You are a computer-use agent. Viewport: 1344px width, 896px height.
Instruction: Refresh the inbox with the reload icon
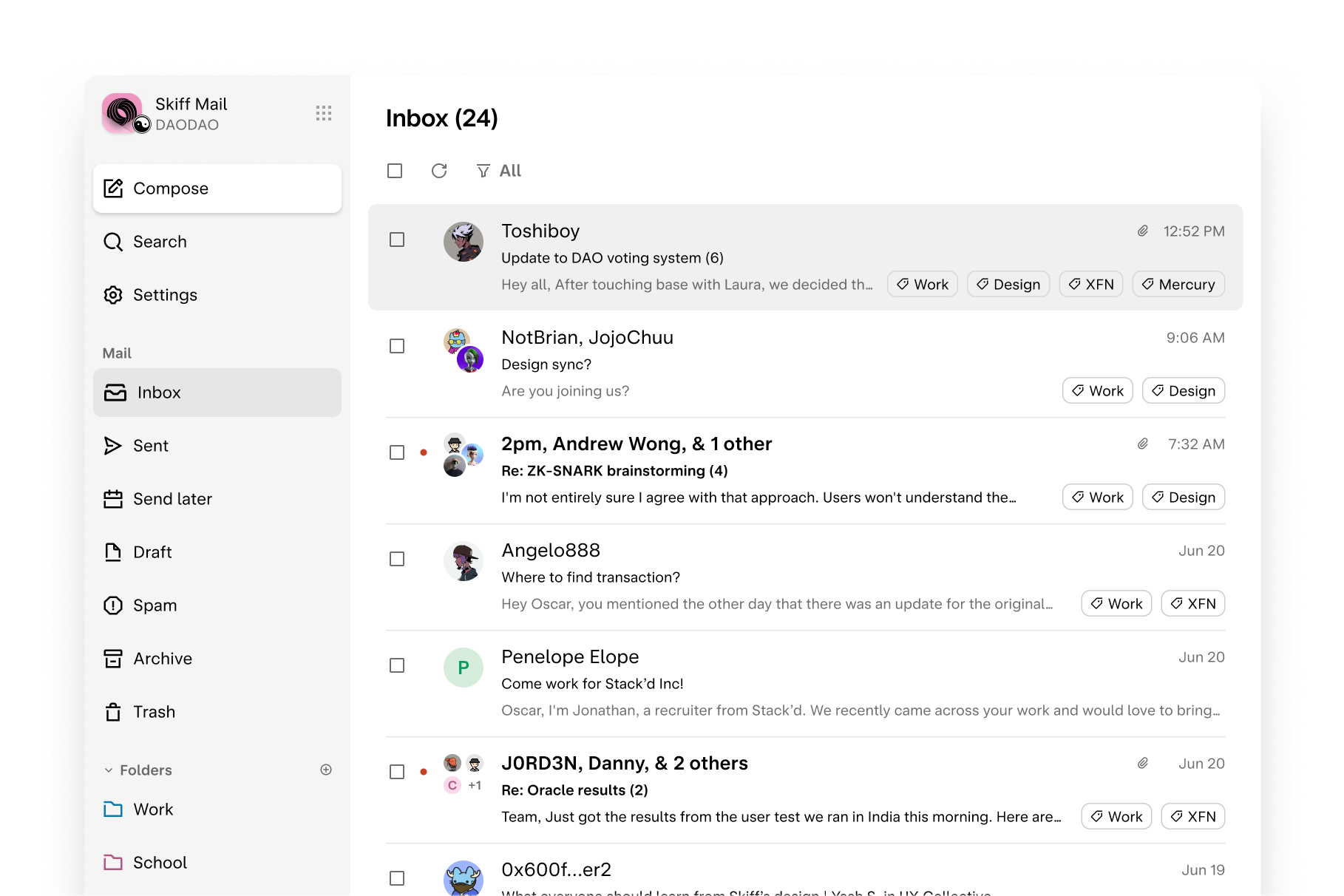click(x=439, y=171)
